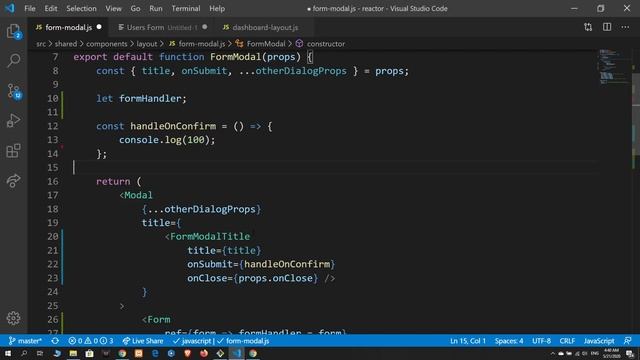Open the File menu
This screenshot has height=360, width=640.
click(x=30, y=8)
